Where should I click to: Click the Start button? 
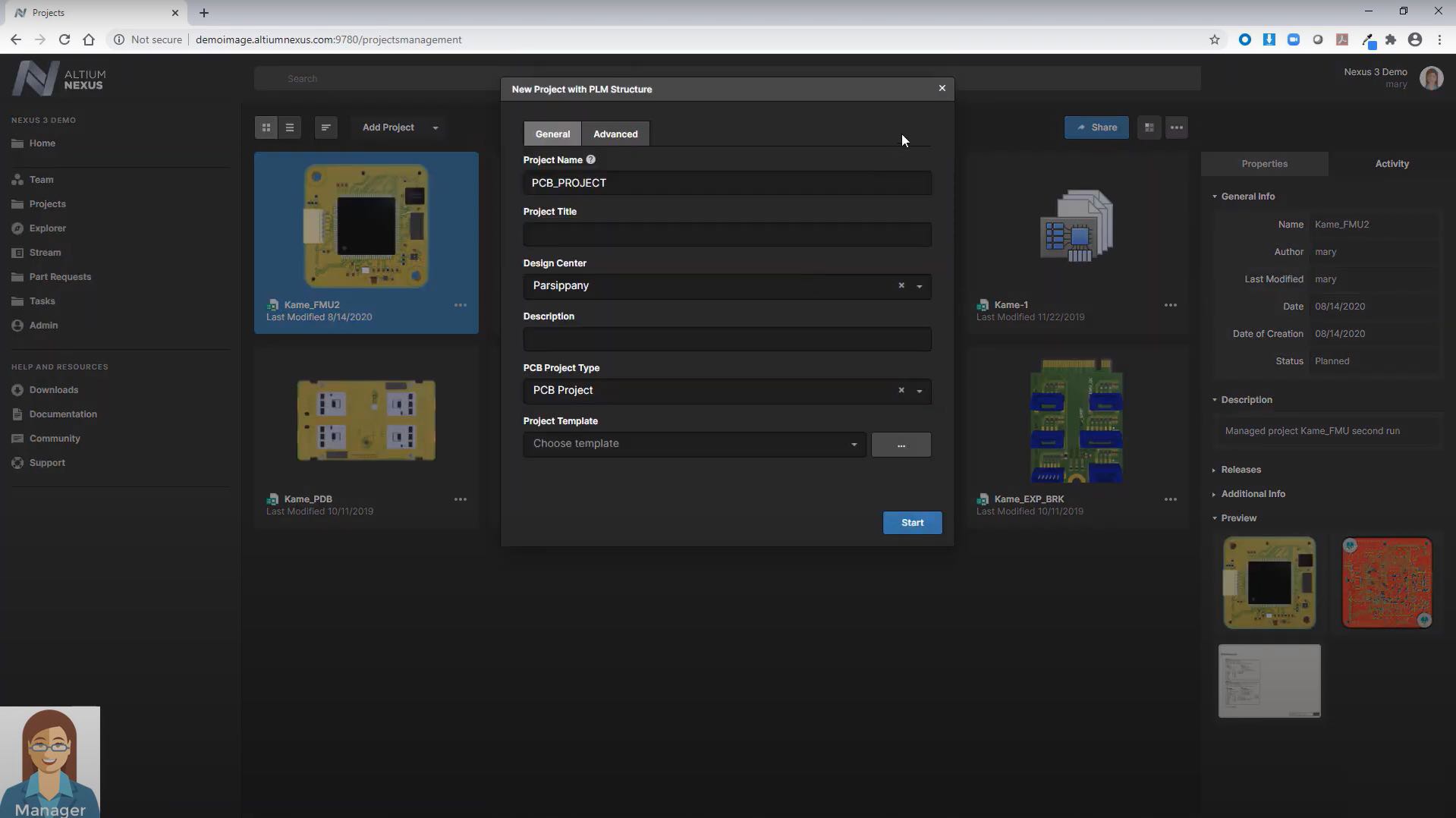911,522
